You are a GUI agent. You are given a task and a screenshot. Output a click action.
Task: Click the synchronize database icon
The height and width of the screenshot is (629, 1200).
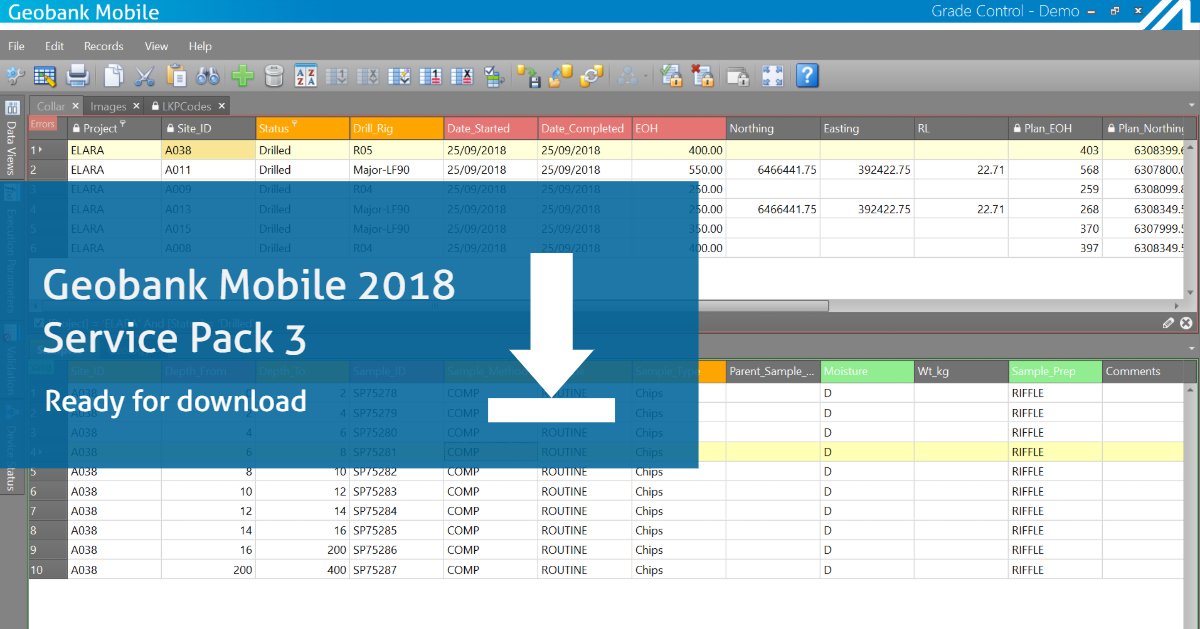[592, 75]
